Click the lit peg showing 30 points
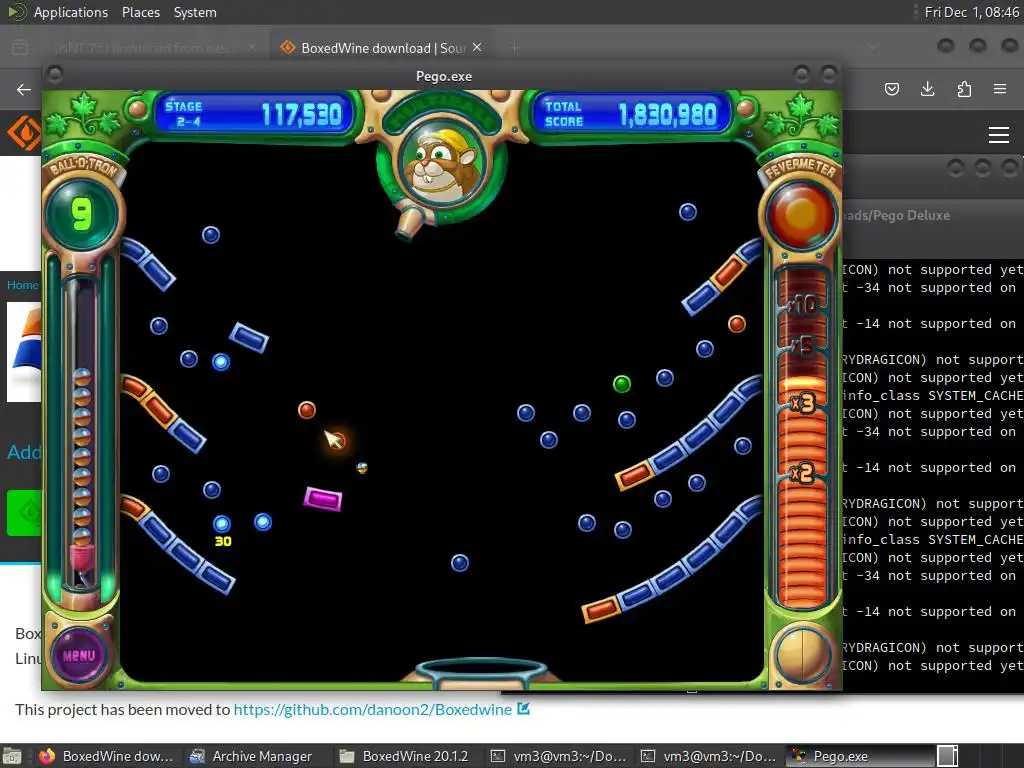 coord(222,524)
